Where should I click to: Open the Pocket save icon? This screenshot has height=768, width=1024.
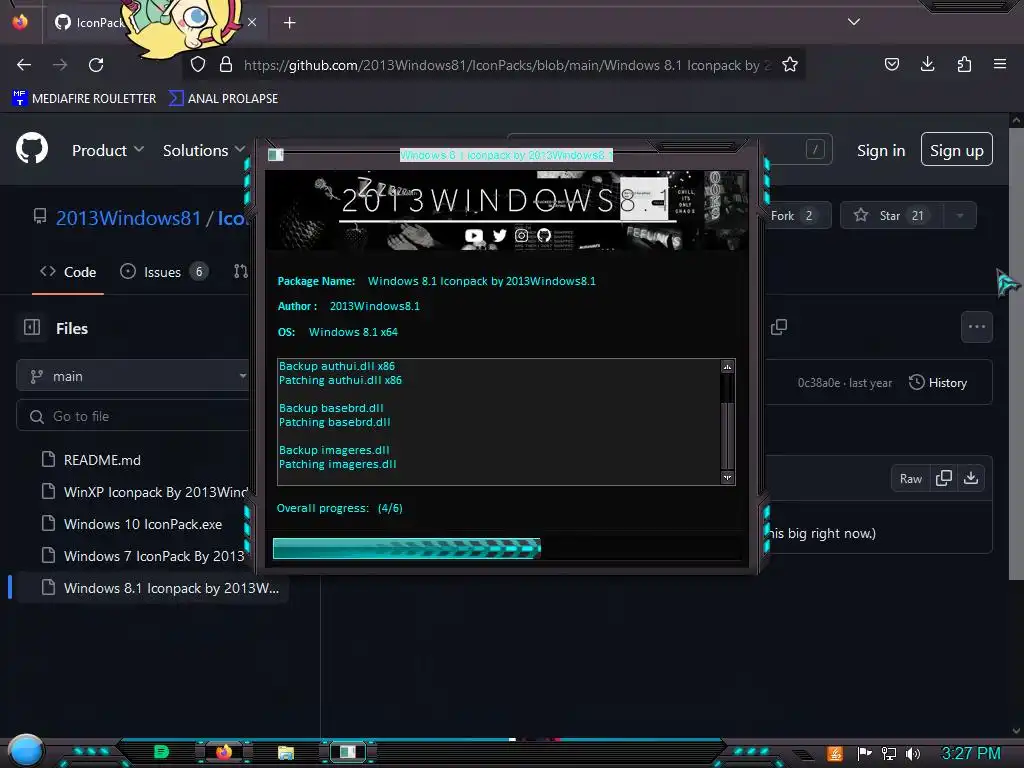(x=891, y=64)
